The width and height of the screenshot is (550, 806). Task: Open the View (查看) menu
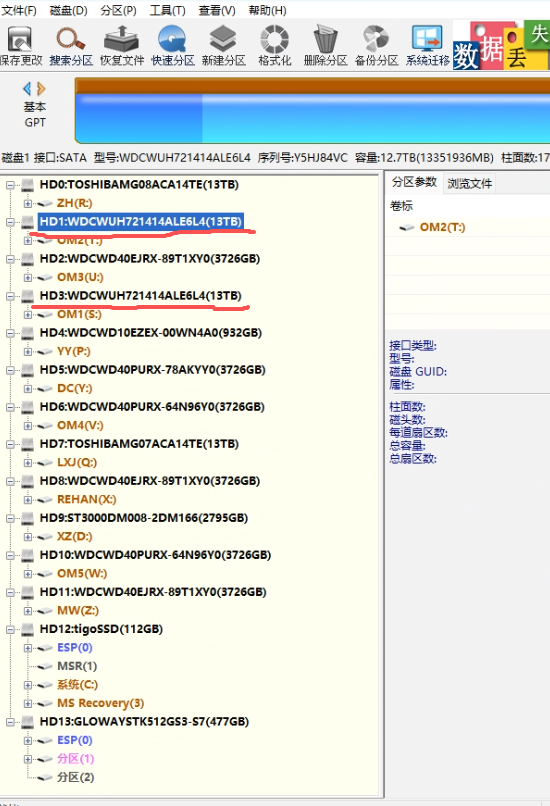tap(217, 10)
